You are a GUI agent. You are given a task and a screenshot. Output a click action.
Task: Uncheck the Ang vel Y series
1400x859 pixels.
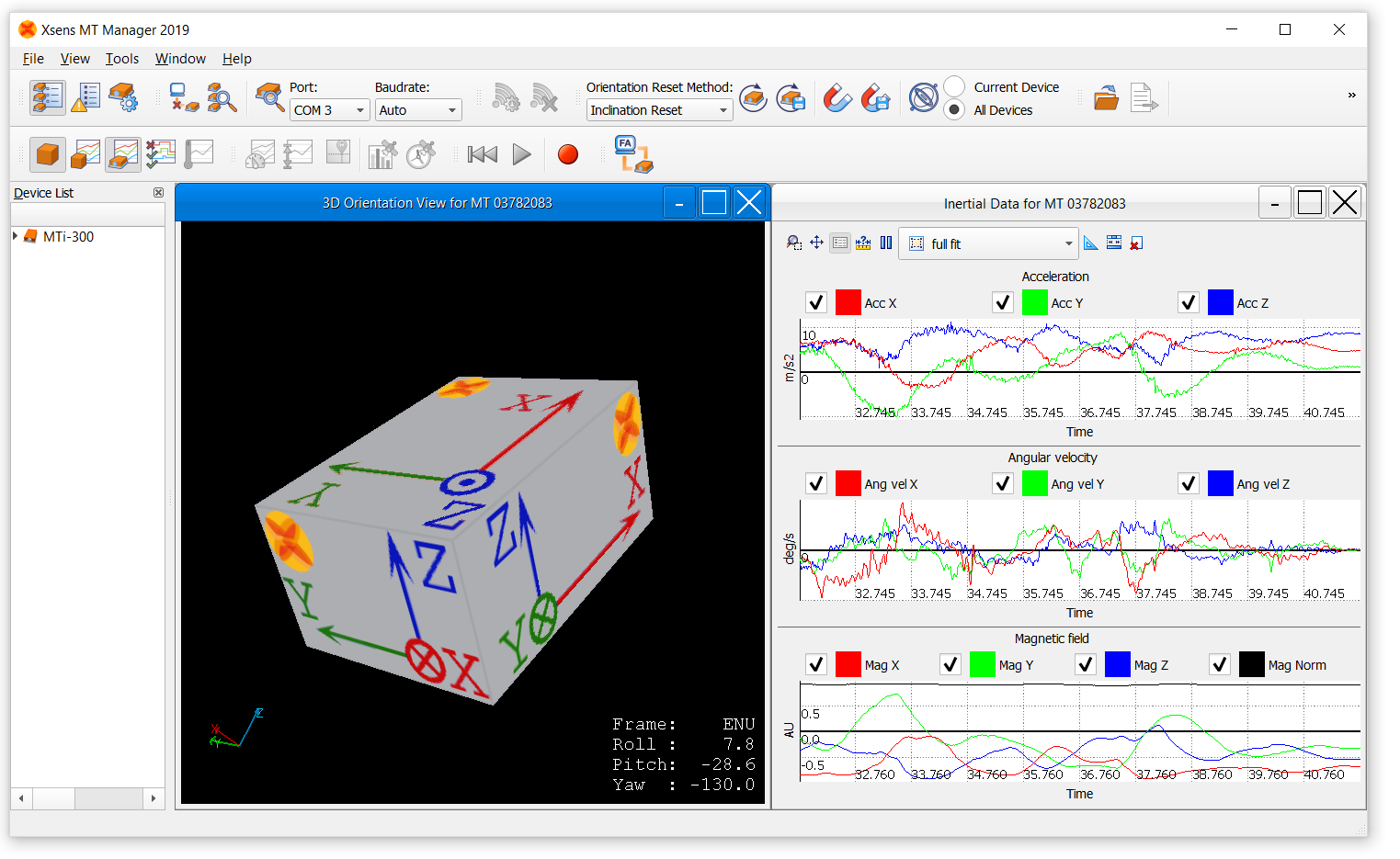(1002, 482)
